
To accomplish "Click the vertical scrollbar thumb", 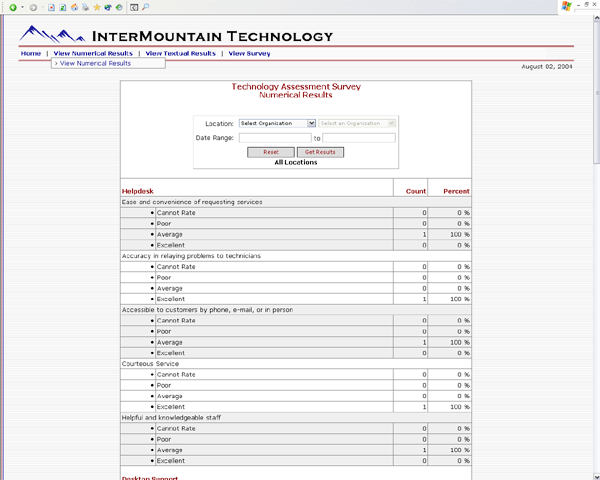I will 597,92.
